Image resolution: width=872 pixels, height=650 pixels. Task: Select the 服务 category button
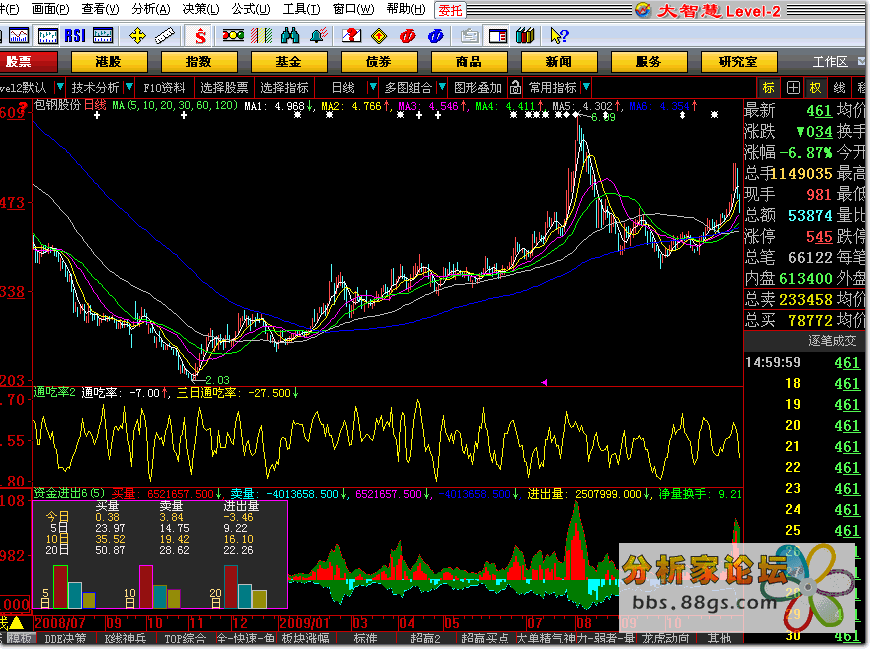pos(650,62)
